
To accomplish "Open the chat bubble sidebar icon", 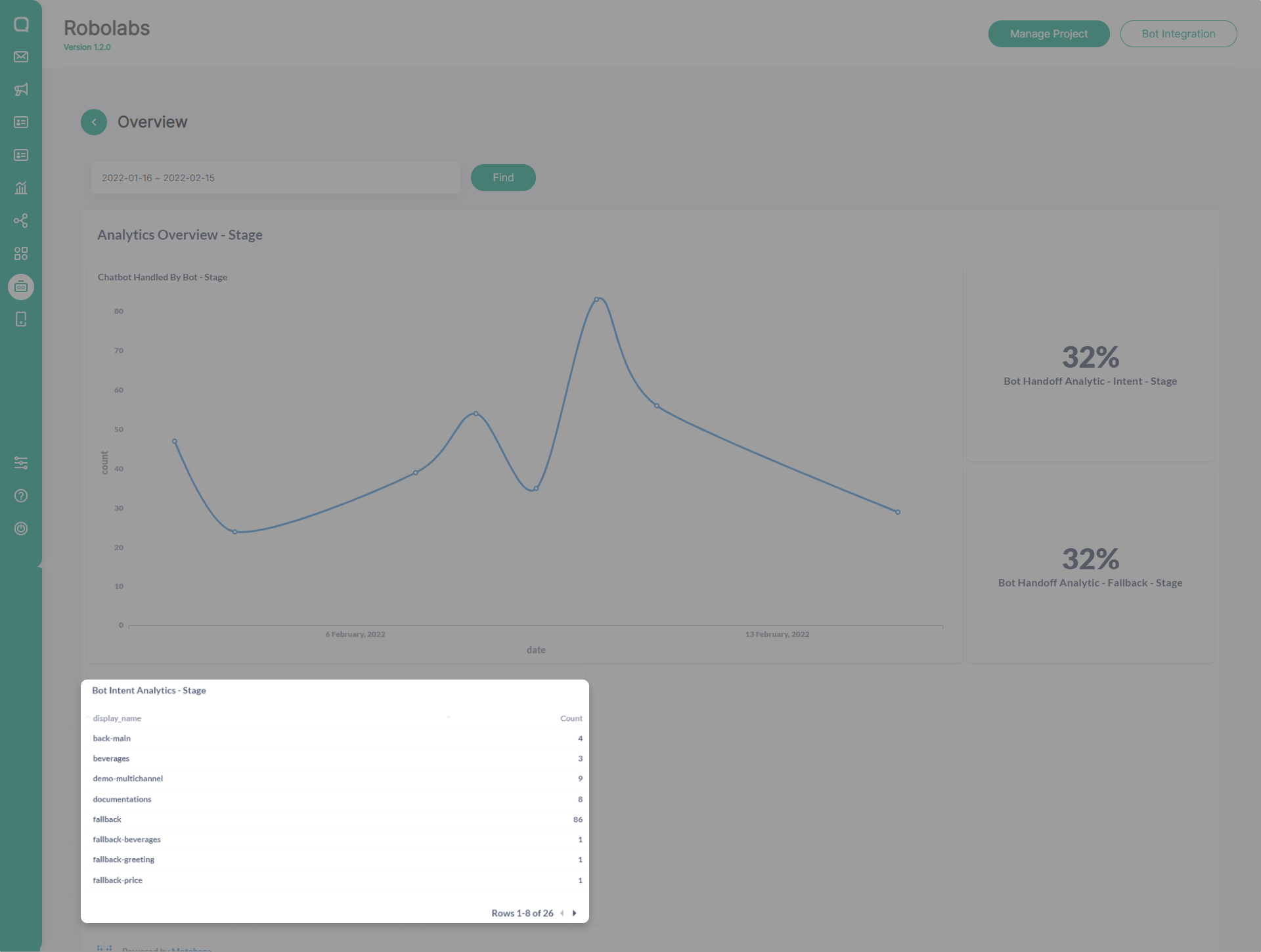I will [x=21, y=24].
